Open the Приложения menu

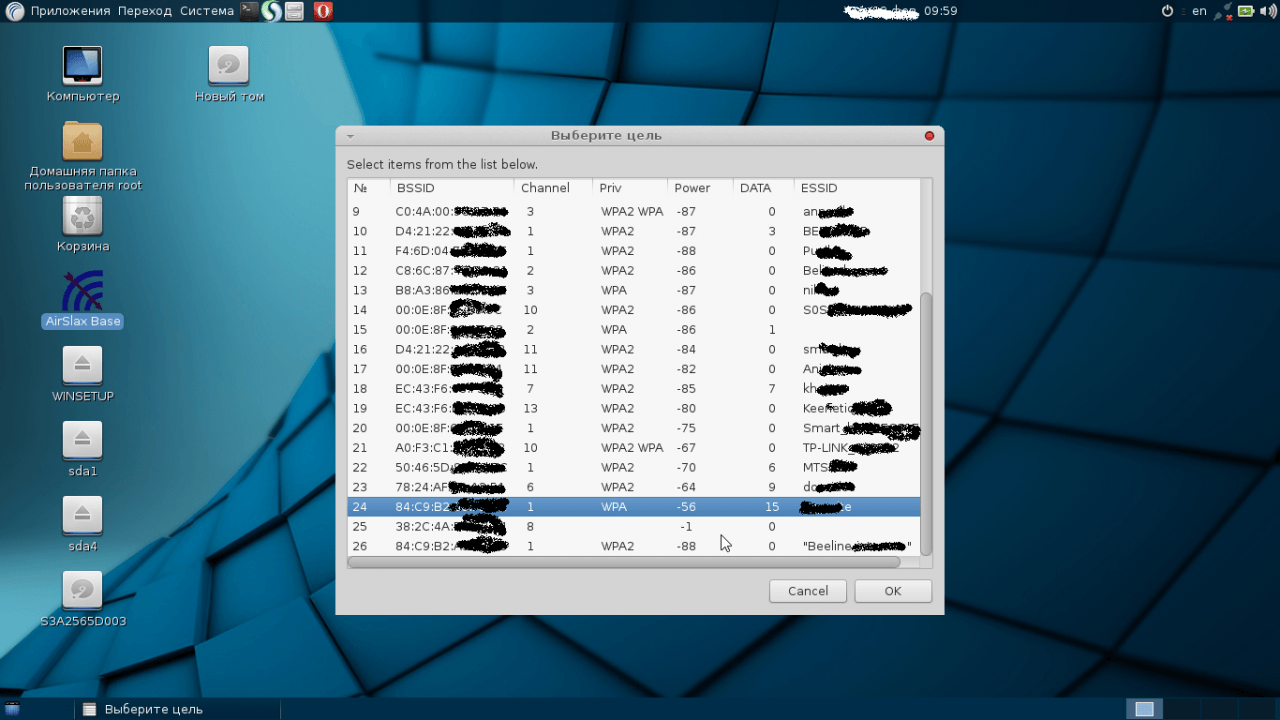tap(70, 11)
